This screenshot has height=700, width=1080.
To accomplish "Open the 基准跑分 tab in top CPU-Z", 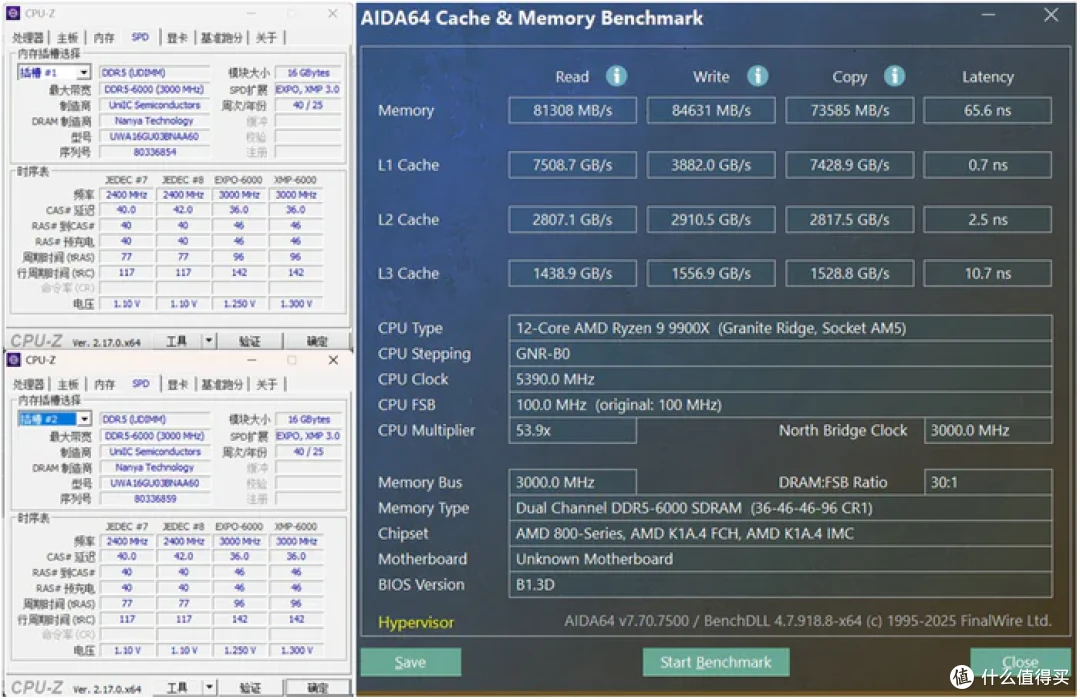I will 221,38.
